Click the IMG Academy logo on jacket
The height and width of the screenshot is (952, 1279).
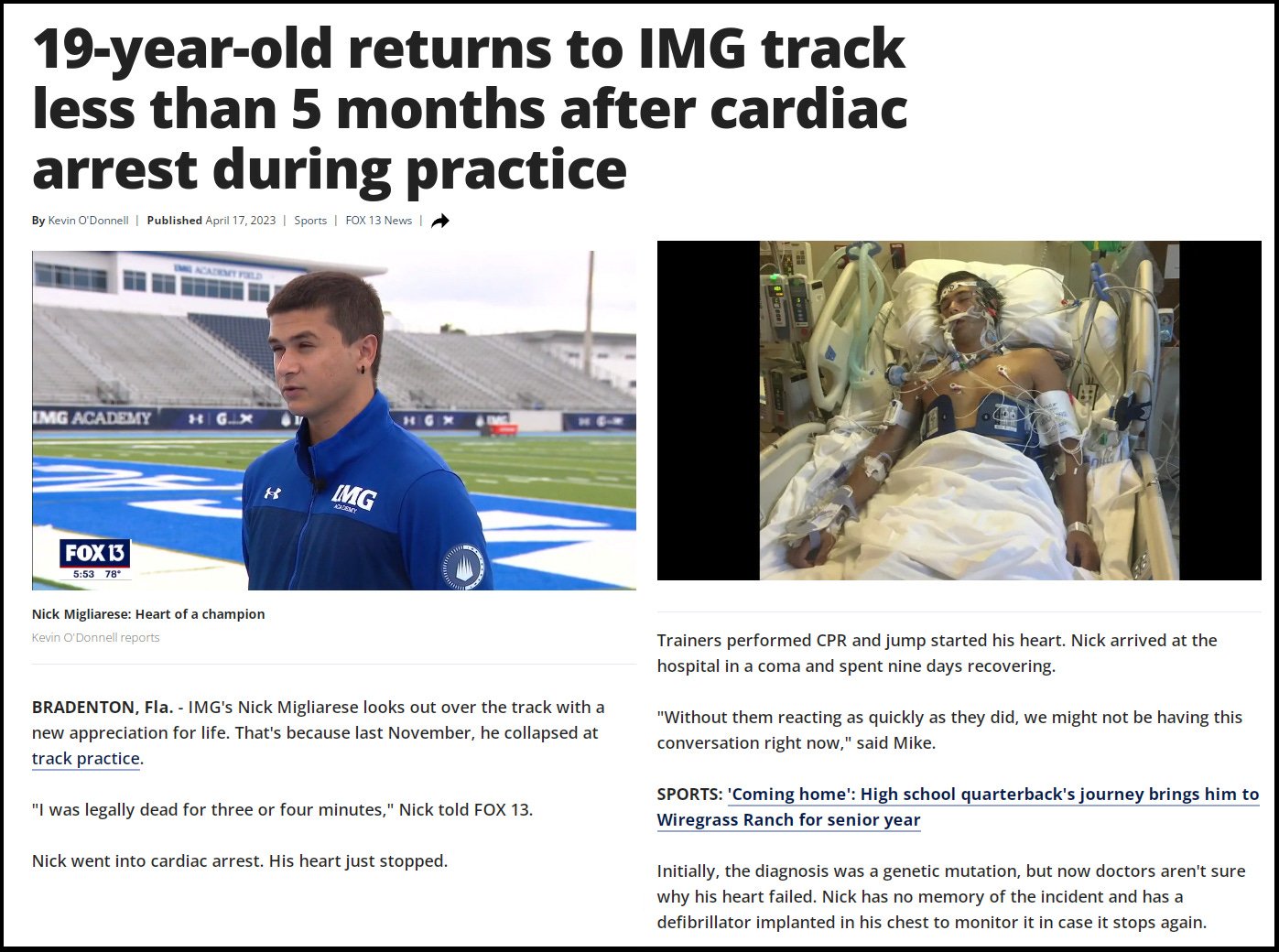click(352, 499)
